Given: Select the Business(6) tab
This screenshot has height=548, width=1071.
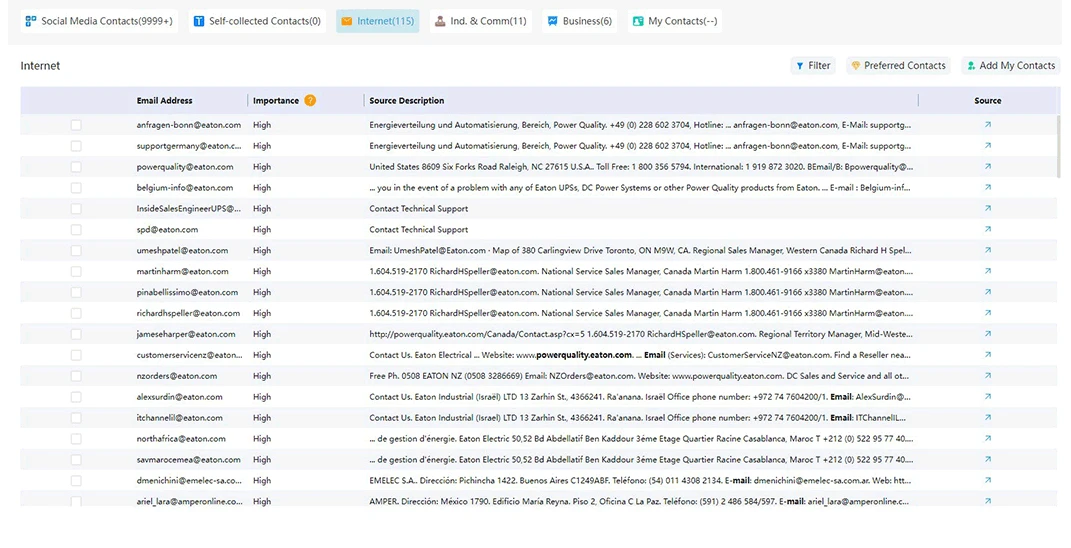Looking at the screenshot, I should click(x=580, y=21).
